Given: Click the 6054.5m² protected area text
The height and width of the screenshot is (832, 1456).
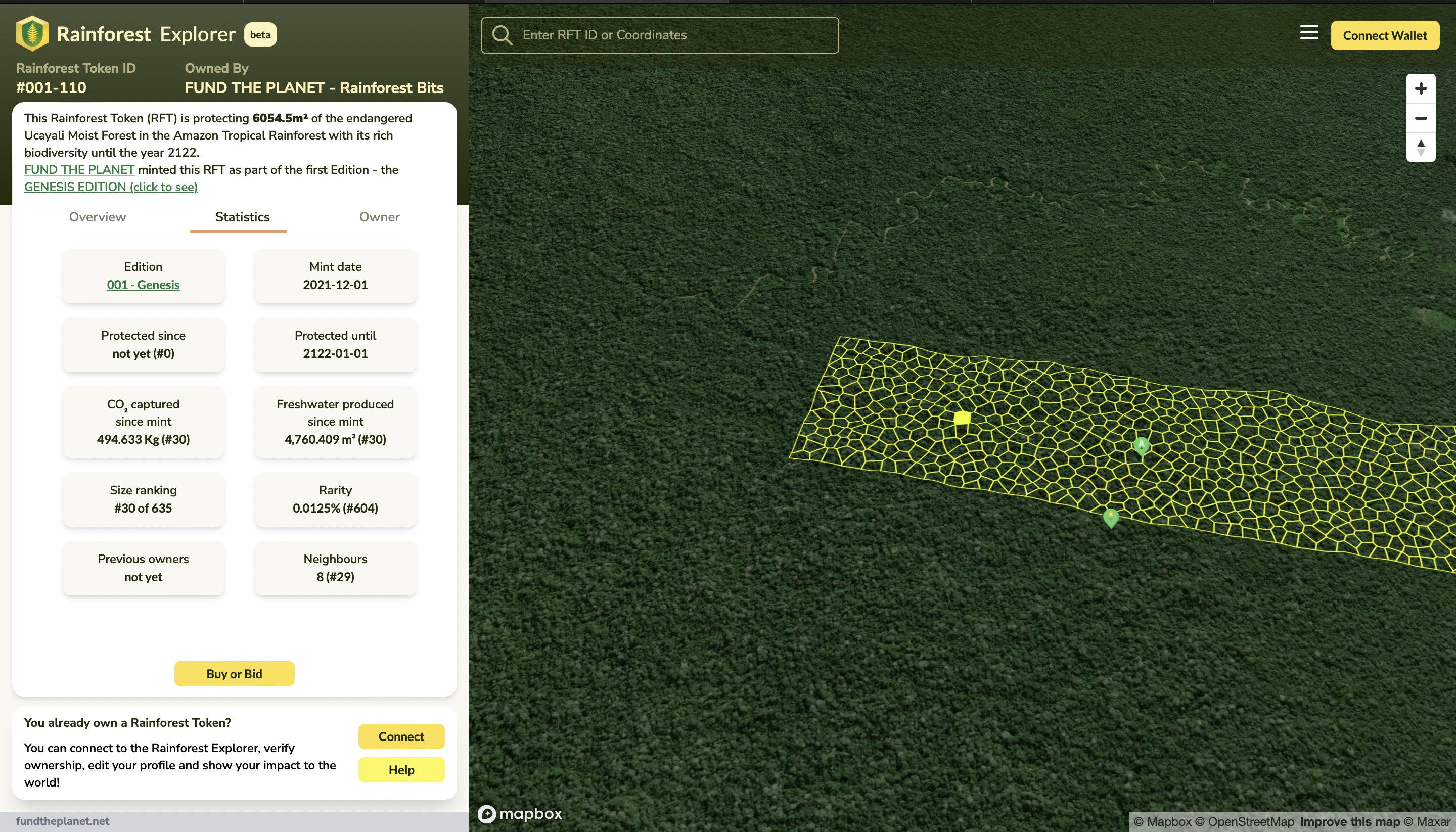Looking at the screenshot, I should (280, 118).
